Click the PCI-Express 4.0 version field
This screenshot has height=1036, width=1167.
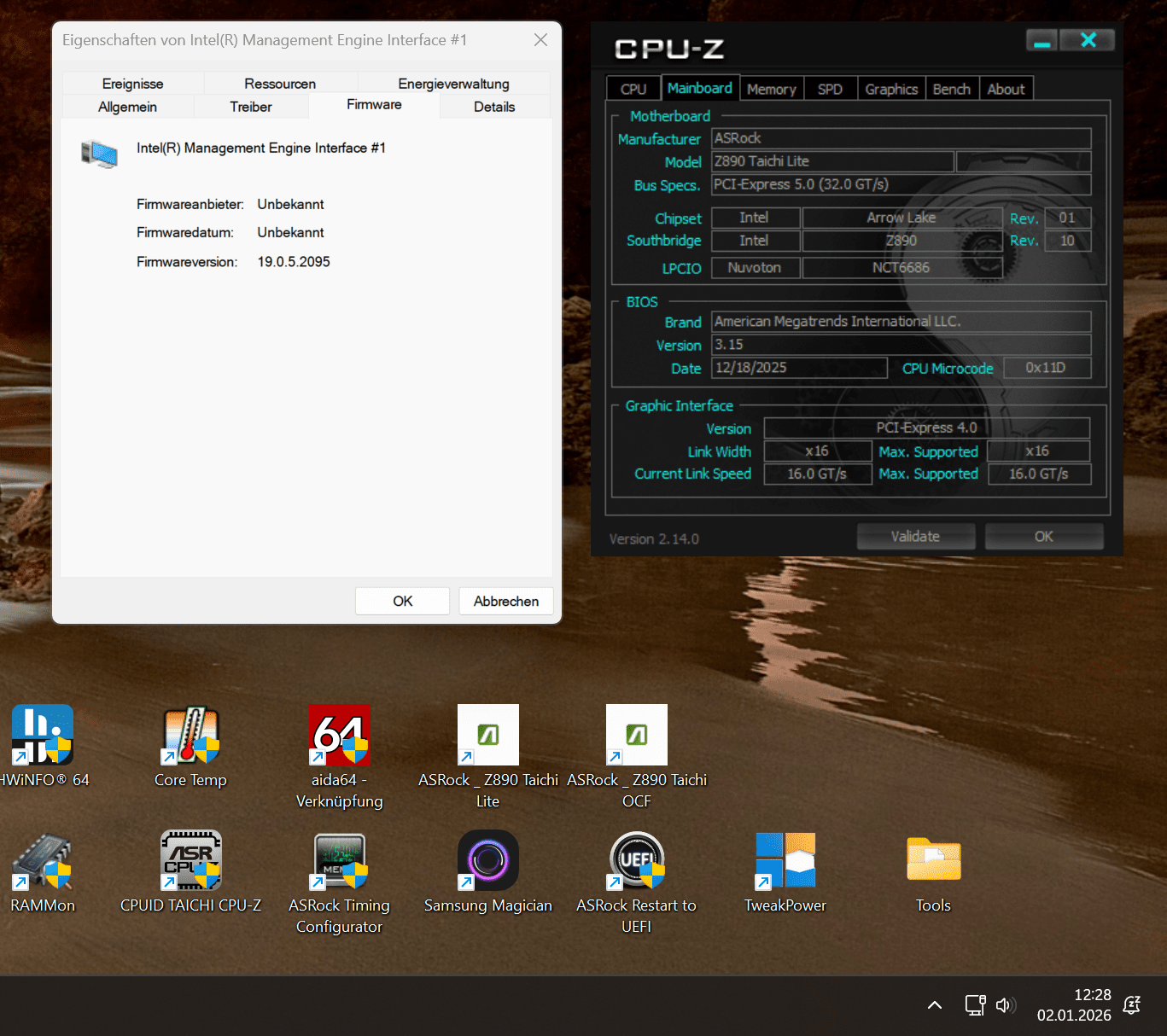[x=927, y=428]
